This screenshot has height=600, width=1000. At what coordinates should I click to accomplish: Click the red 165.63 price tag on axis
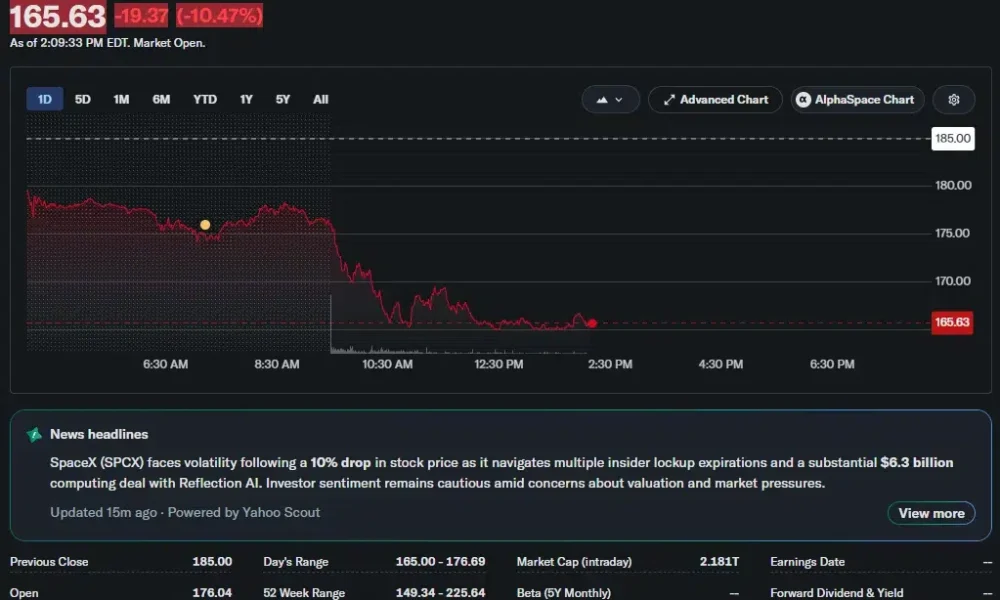952,322
